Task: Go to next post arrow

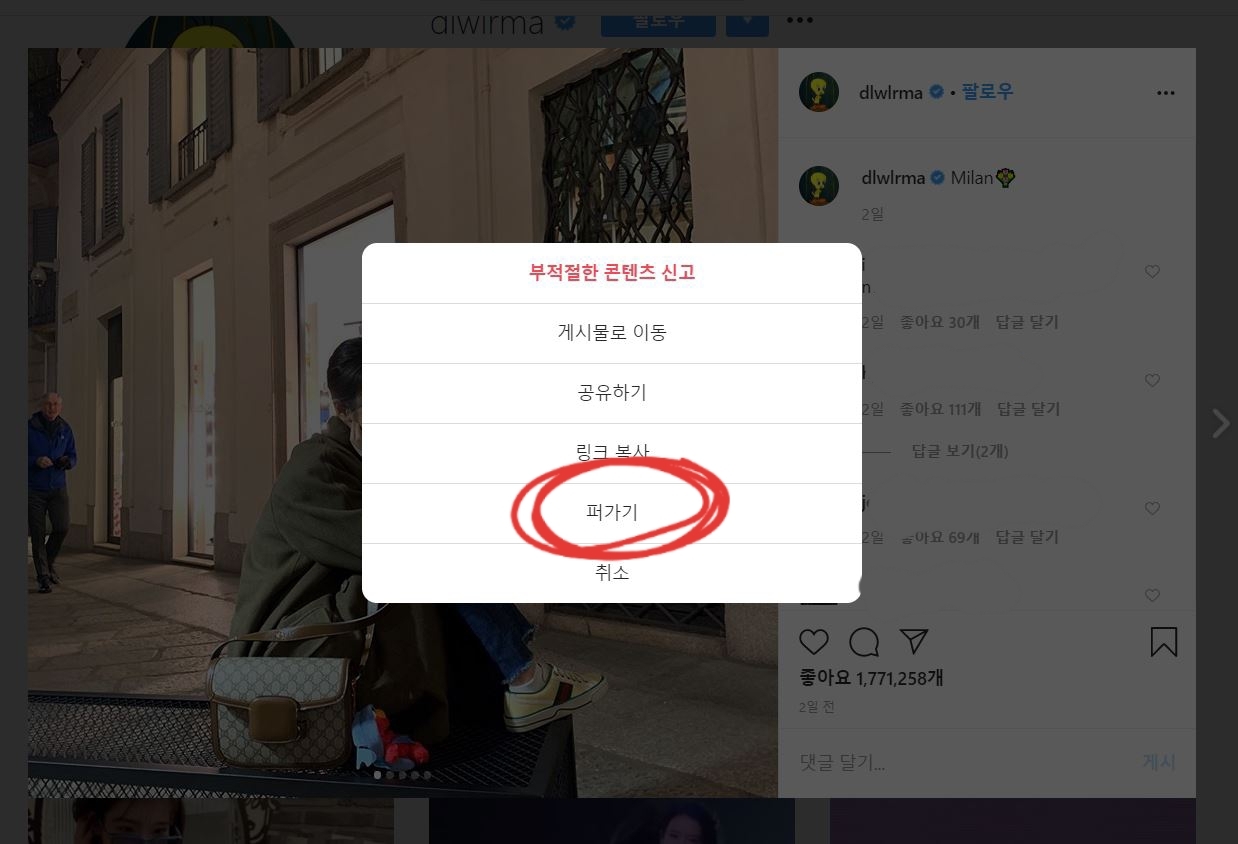Action: [x=1220, y=423]
